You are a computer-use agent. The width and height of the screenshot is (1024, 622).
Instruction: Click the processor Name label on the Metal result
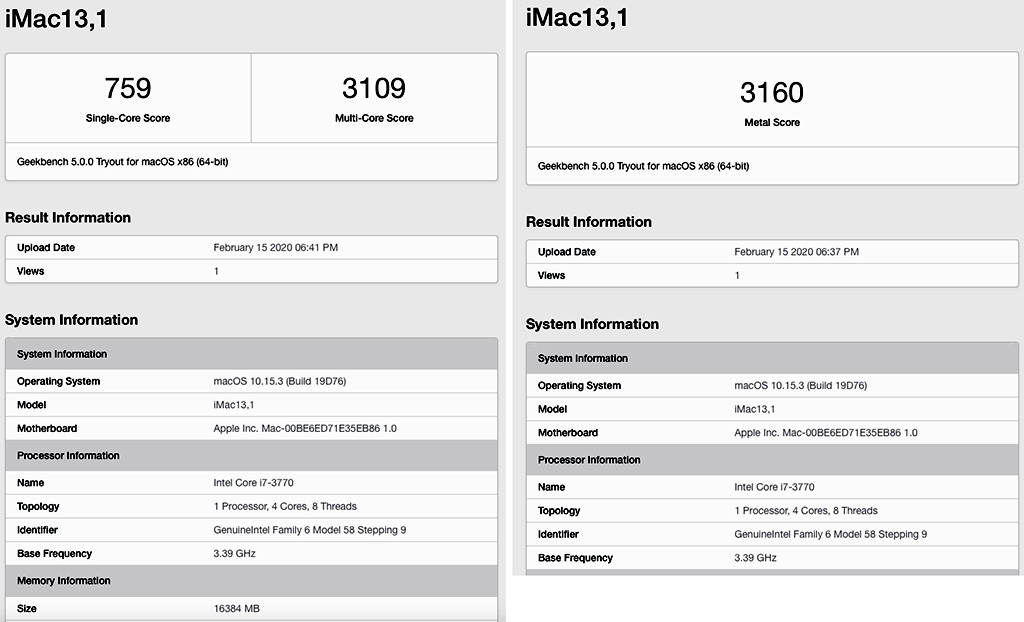coord(551,487)
